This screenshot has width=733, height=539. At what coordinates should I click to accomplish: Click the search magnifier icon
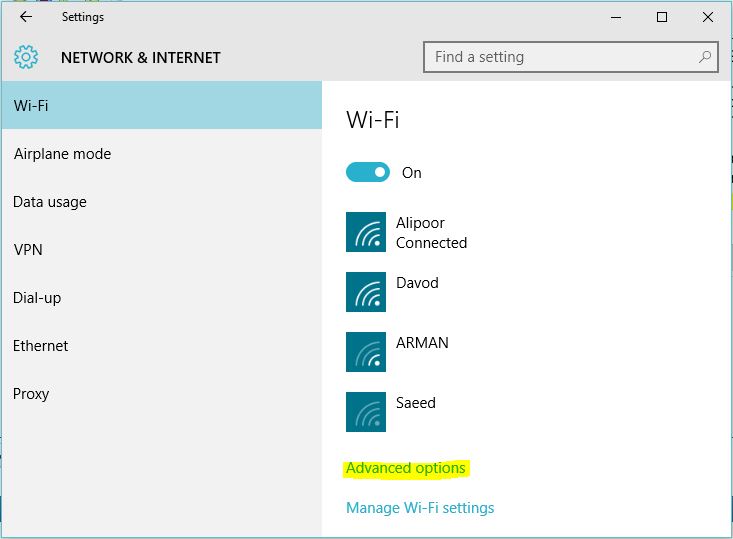(x=705, y=57)
